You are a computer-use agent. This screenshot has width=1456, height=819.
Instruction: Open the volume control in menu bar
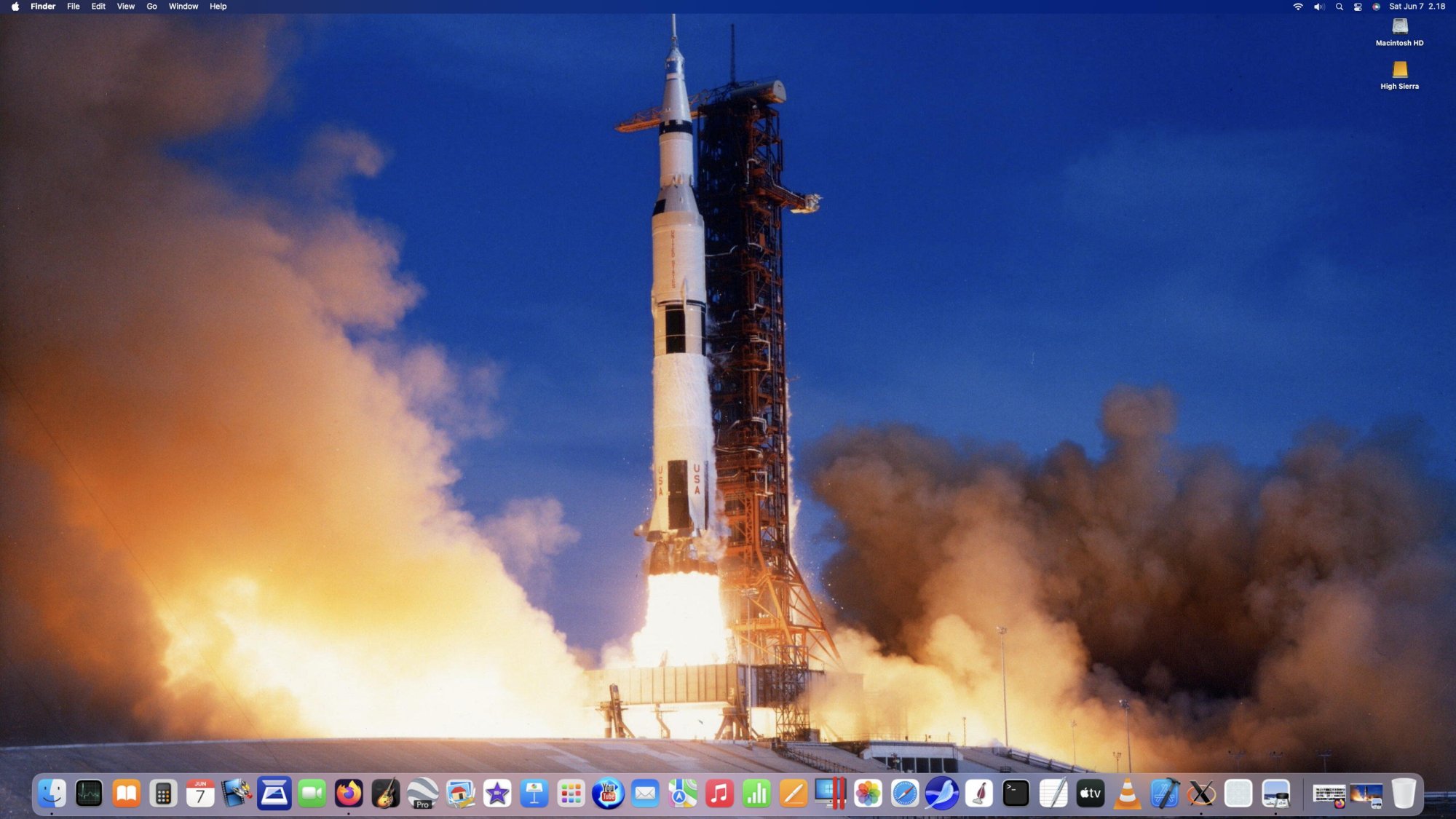tap(1318, 7)
